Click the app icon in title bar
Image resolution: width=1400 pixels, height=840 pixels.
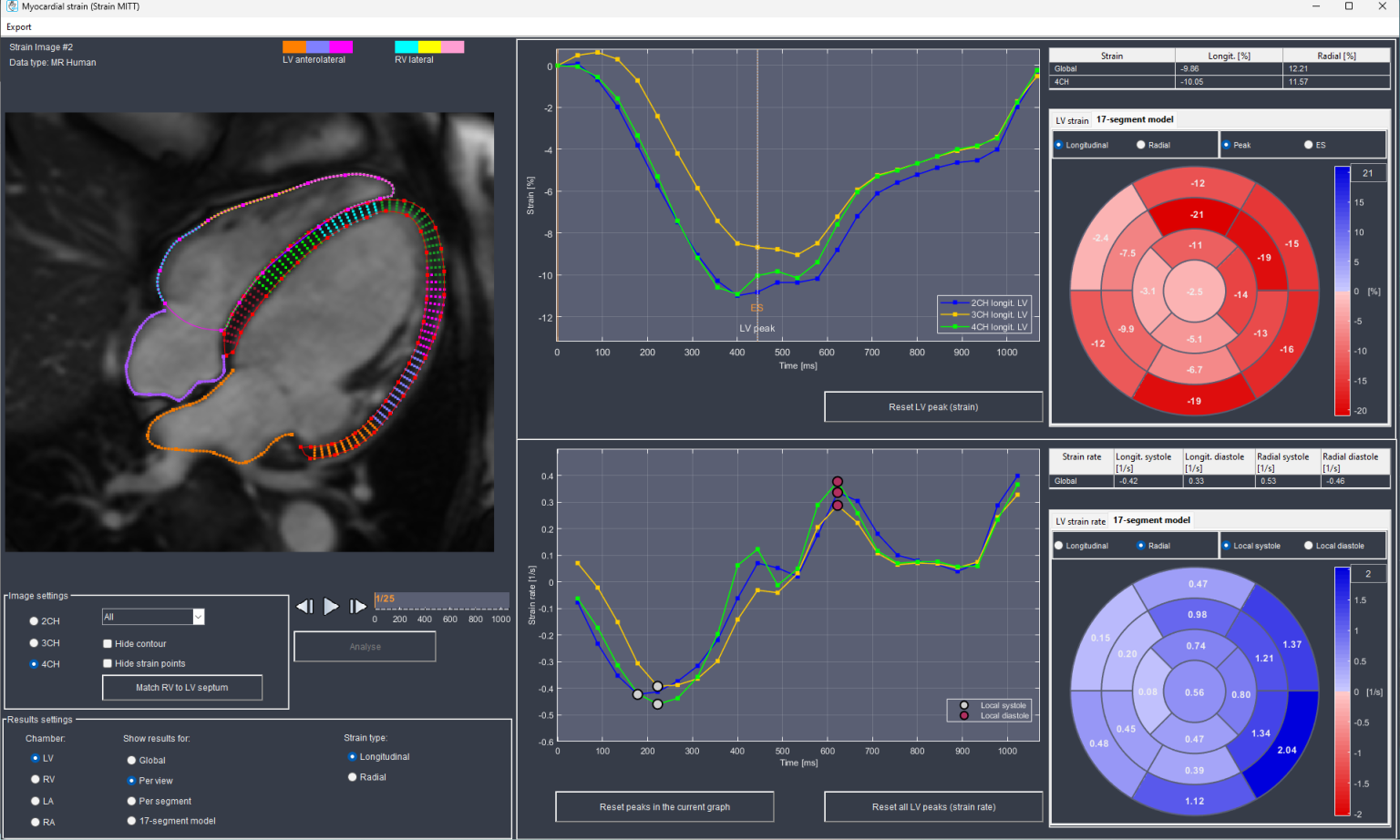click(12, 6)
